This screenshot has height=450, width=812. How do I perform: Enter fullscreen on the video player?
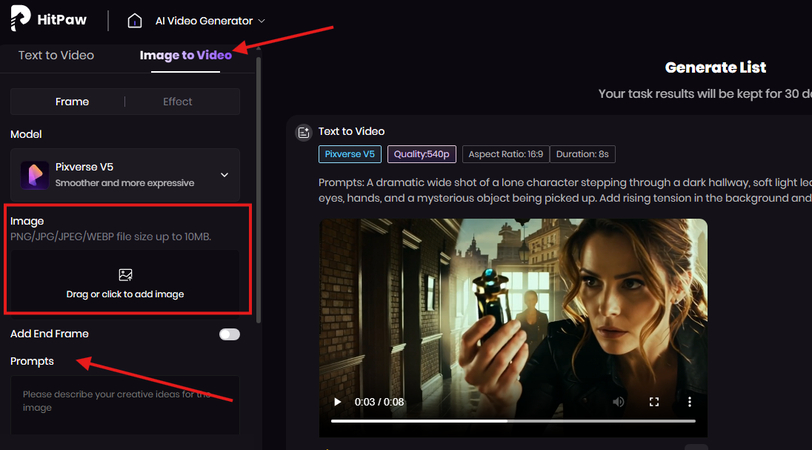tap(654, 402)
